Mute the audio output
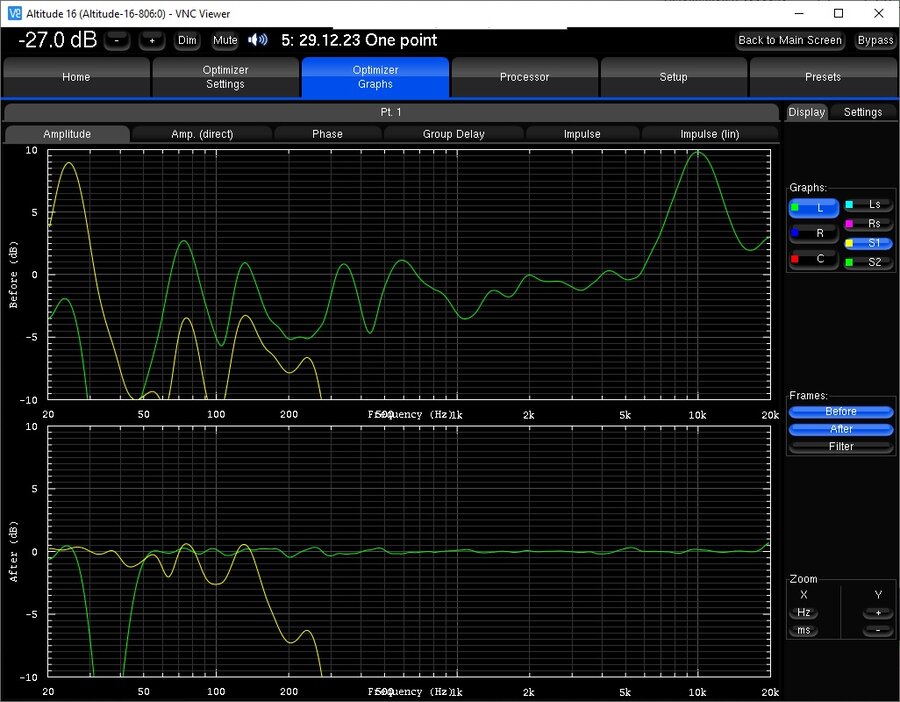Screen dimensions: 900x702 (x=225, y=40)
